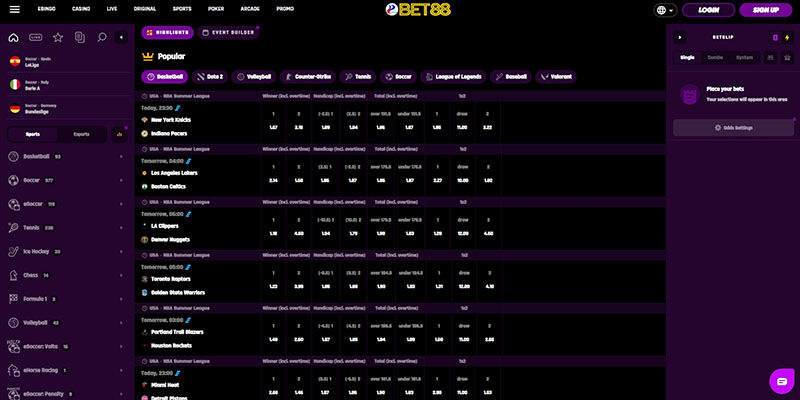Switch to the Sports toggle
Image resolution: width=800 pixels, height=400 pixels.
tap(33, 135)
